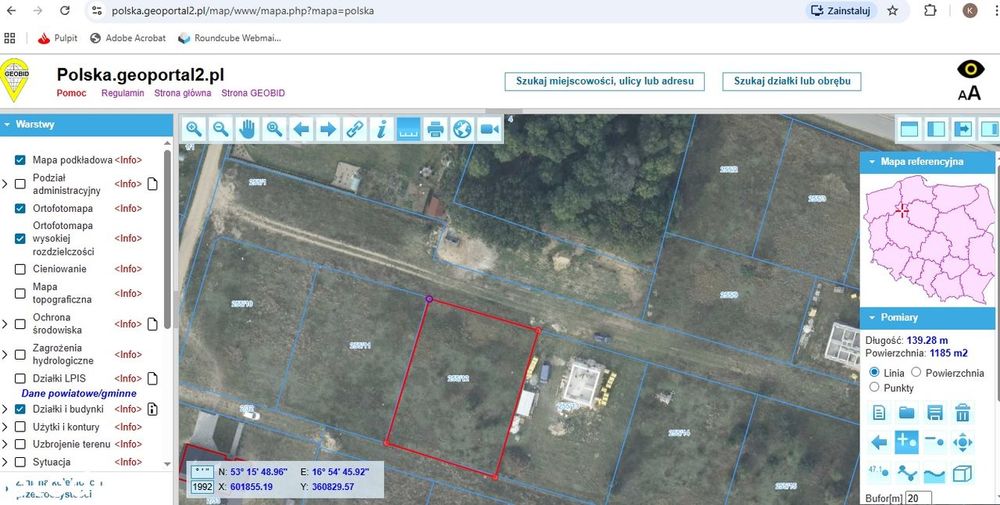Select the Powierzchnia radio button

pos(916,372)
